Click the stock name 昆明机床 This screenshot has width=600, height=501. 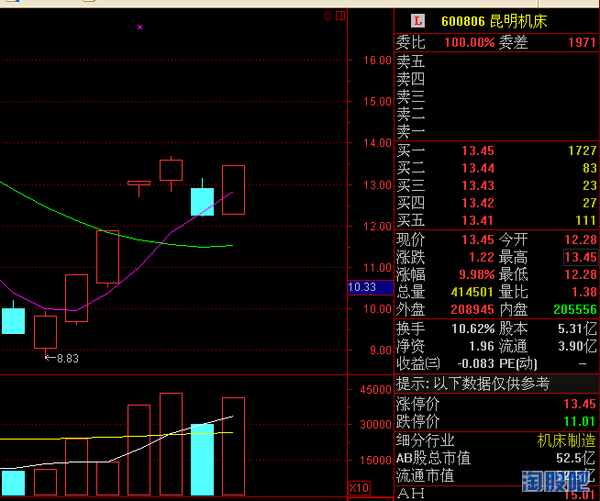(x=518, y=21)
